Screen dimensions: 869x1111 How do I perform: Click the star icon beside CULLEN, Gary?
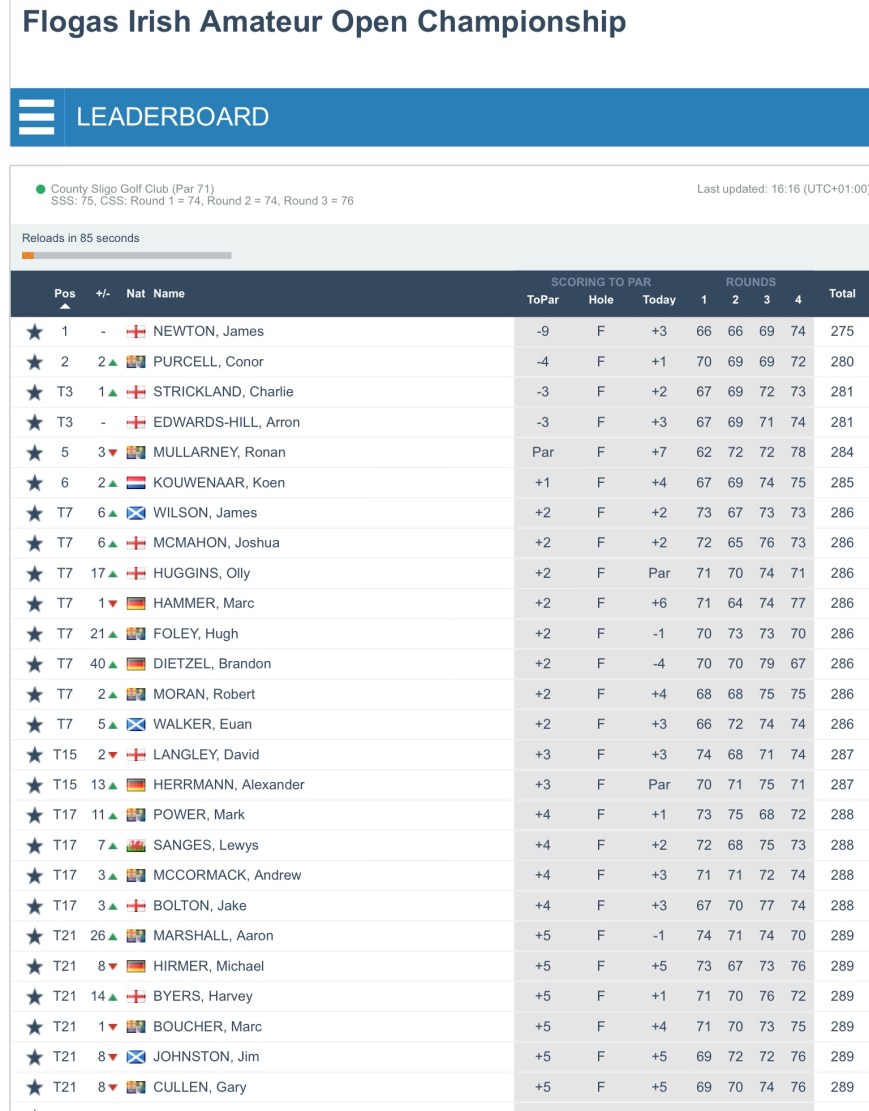tap(35, 1087)
